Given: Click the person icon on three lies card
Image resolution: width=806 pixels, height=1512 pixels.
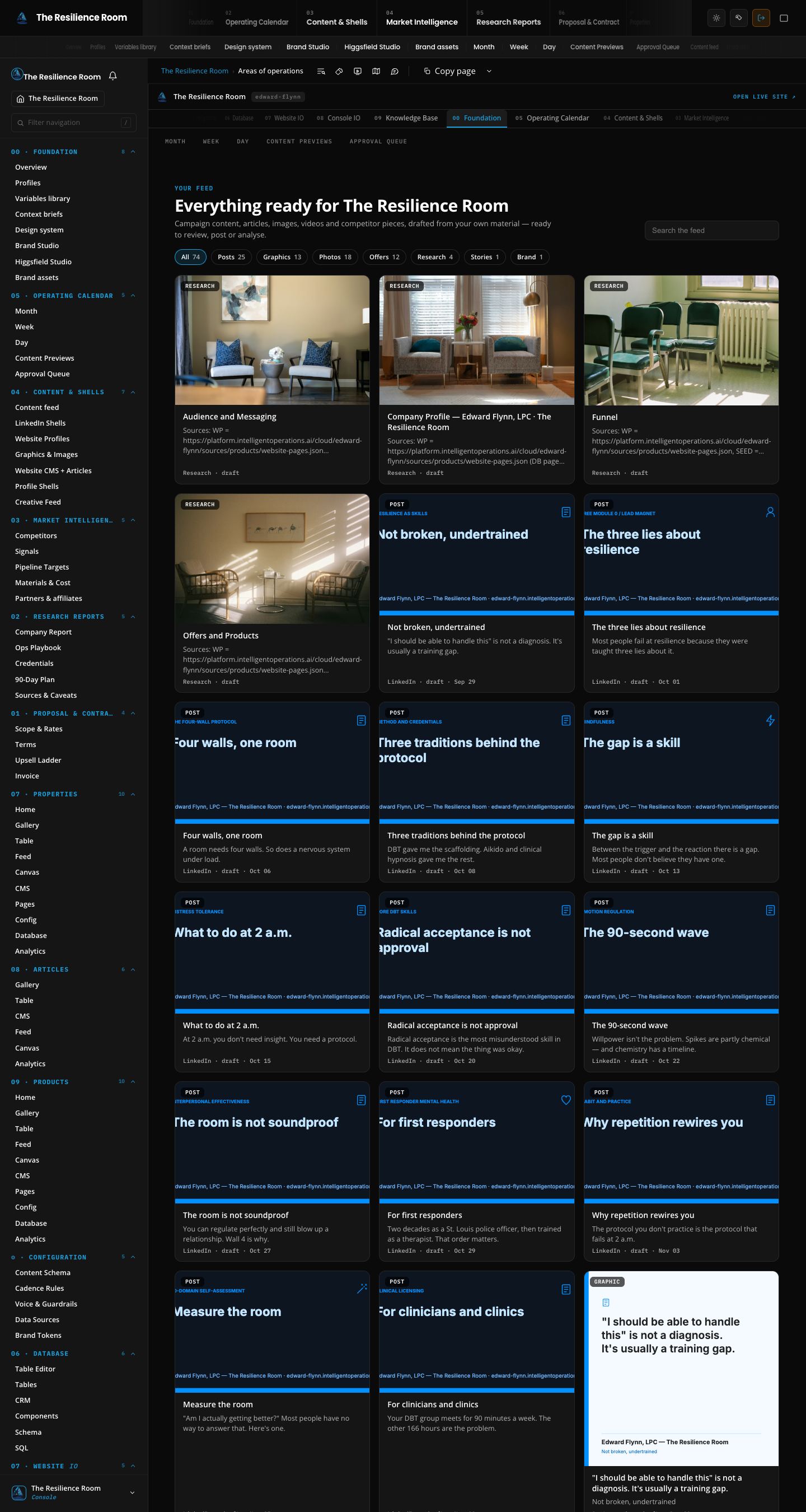Looking at the screenshot, I should point(770,512).
